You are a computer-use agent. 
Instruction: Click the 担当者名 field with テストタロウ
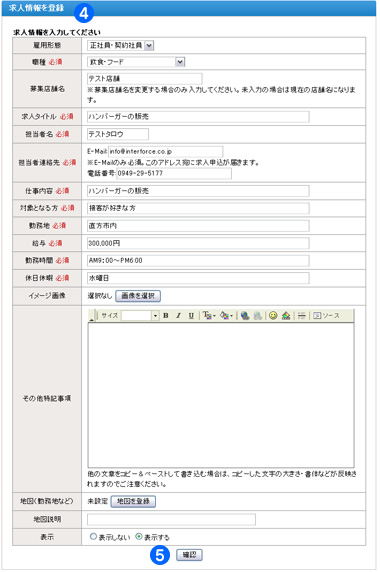tap(118, 134)
